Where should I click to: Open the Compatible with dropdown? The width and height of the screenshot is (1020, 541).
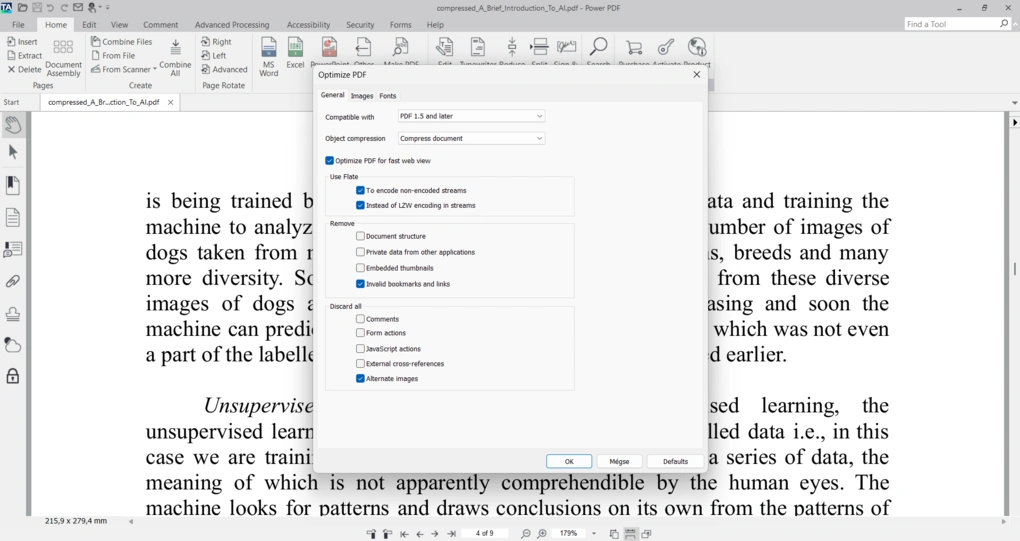click(x=471, y=116)
